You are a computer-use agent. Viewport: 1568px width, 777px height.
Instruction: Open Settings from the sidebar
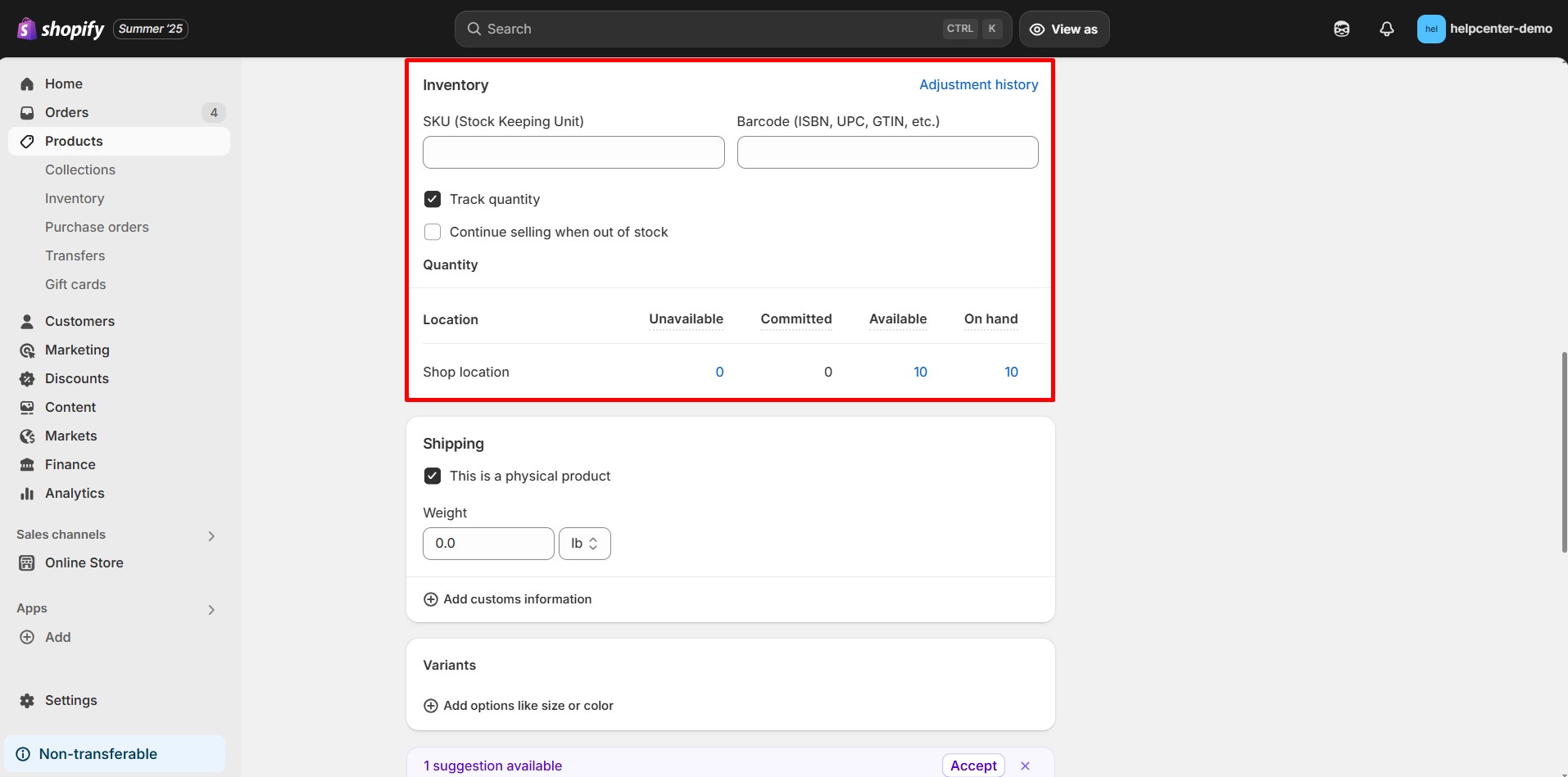[x=70, y=700]
